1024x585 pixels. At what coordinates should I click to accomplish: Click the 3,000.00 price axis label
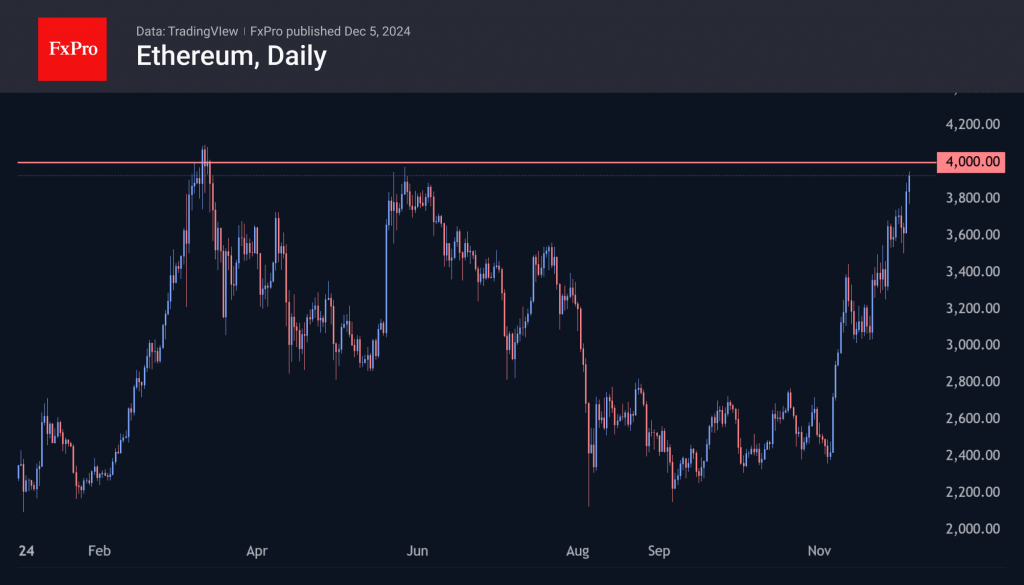point(972,345)
